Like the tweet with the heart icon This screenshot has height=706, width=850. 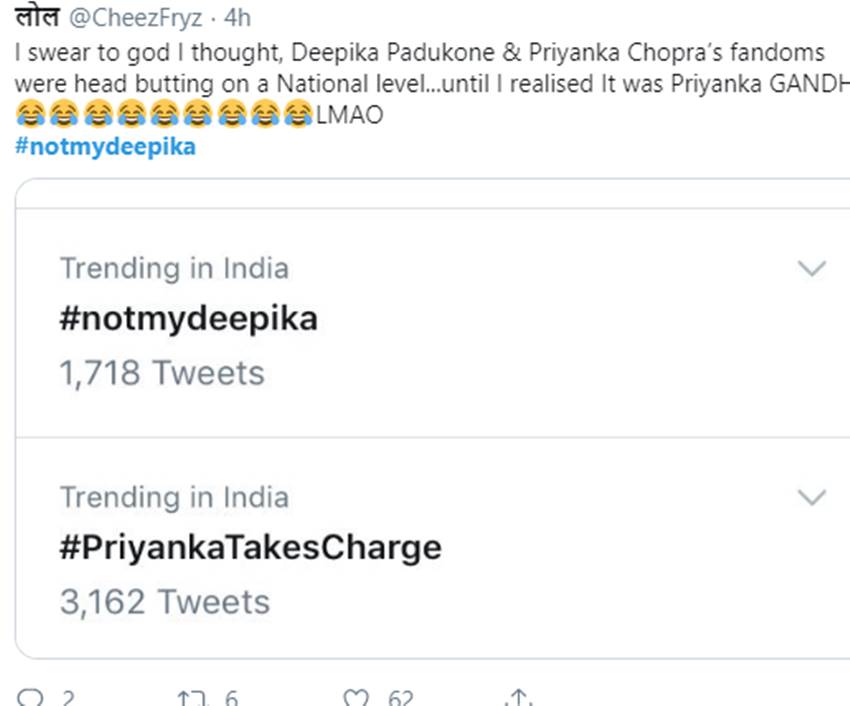355,699
